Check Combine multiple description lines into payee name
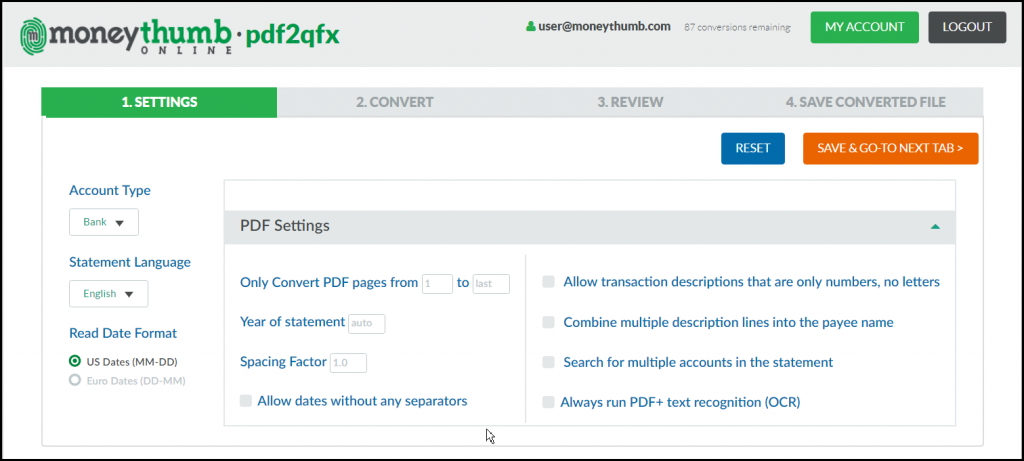This screenshot has height=461, width=1024. (x=549, y=322)
